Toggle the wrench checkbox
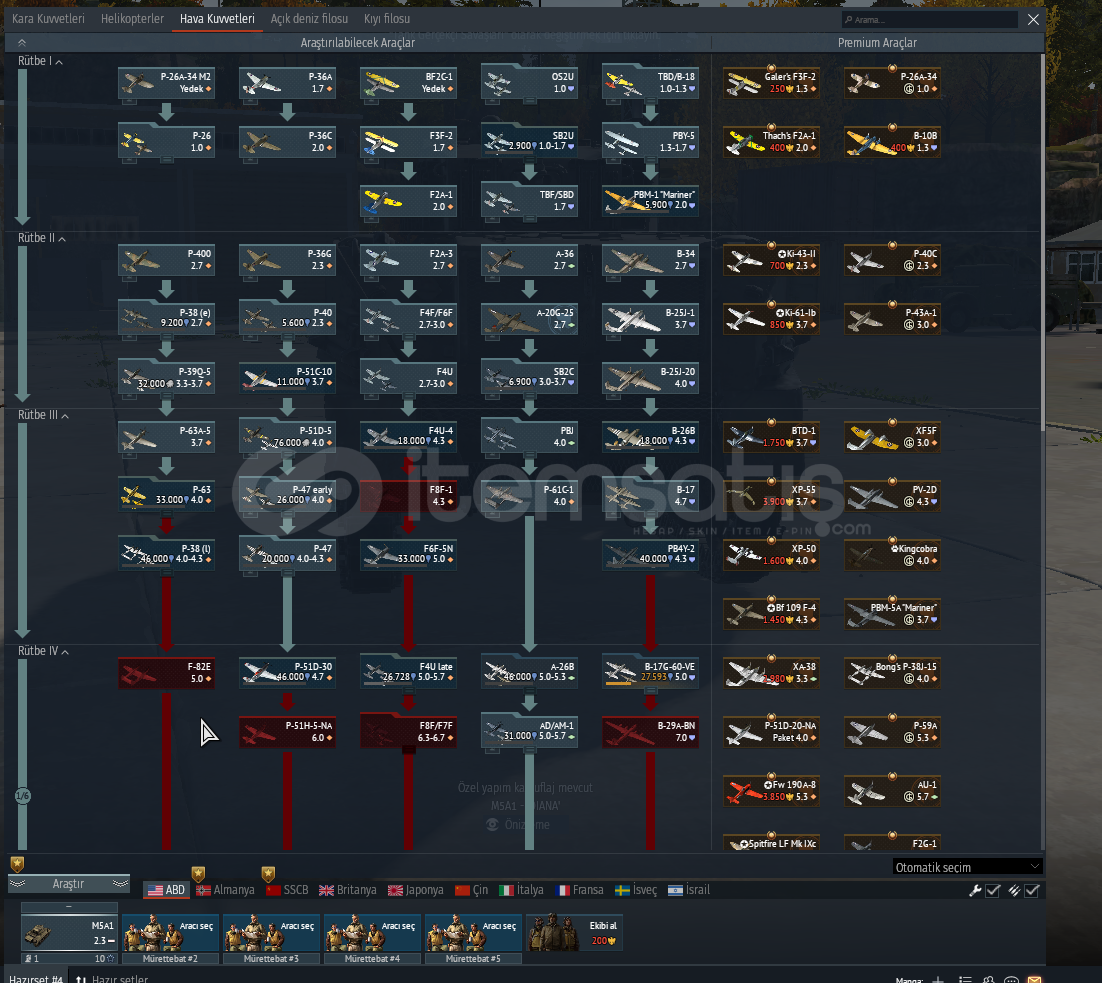The width and height of the screenshot is (1102, 983). (x=993, y=890)
